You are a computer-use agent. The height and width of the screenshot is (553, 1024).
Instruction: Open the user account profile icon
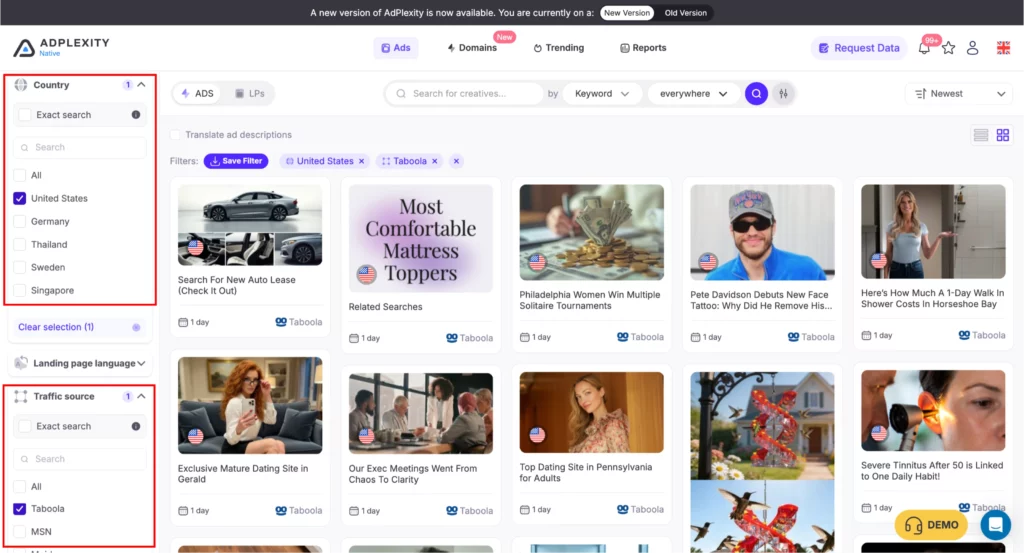coord(972,48)
